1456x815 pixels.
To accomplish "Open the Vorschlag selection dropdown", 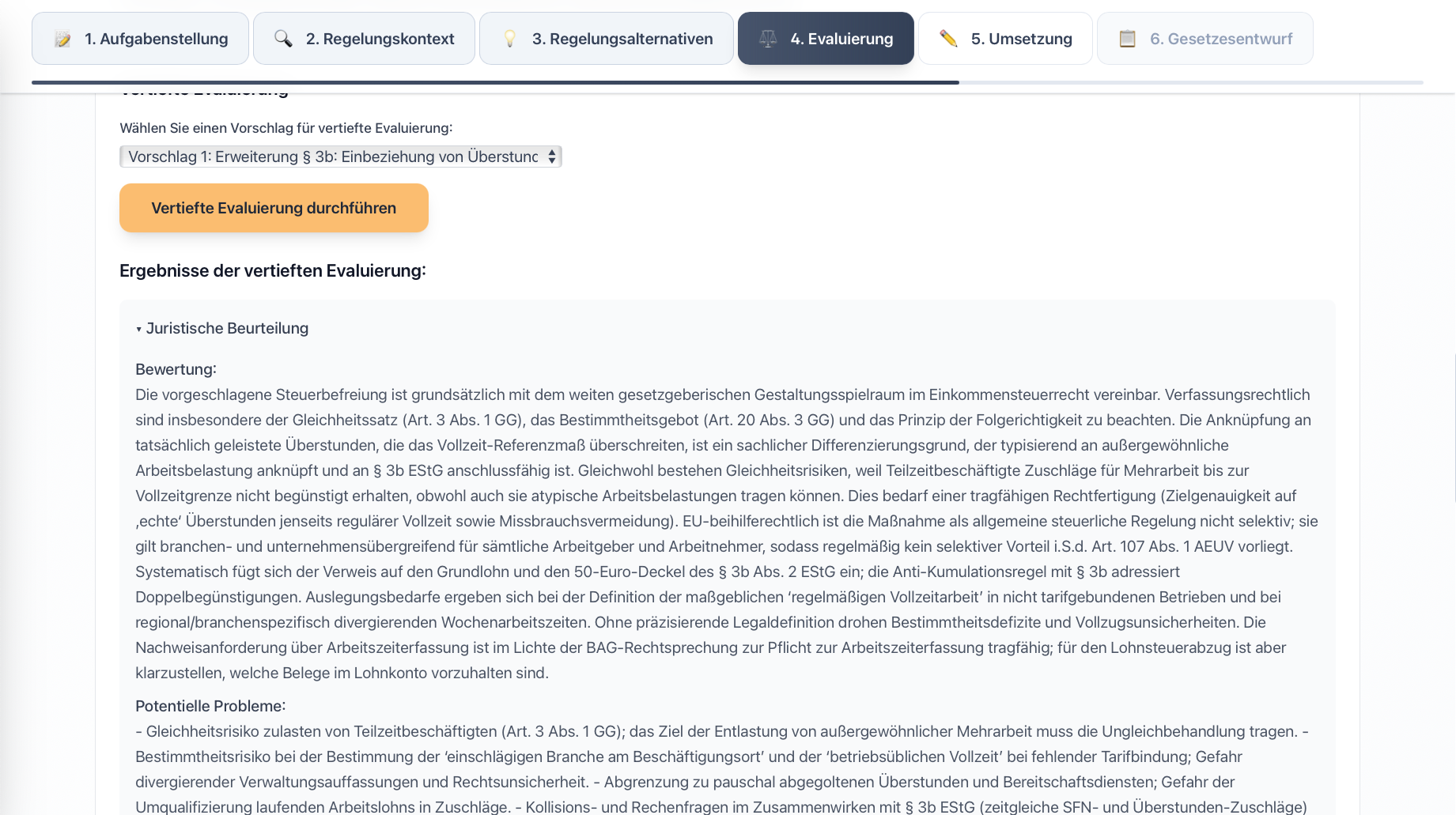I will (x=340, y=157).
